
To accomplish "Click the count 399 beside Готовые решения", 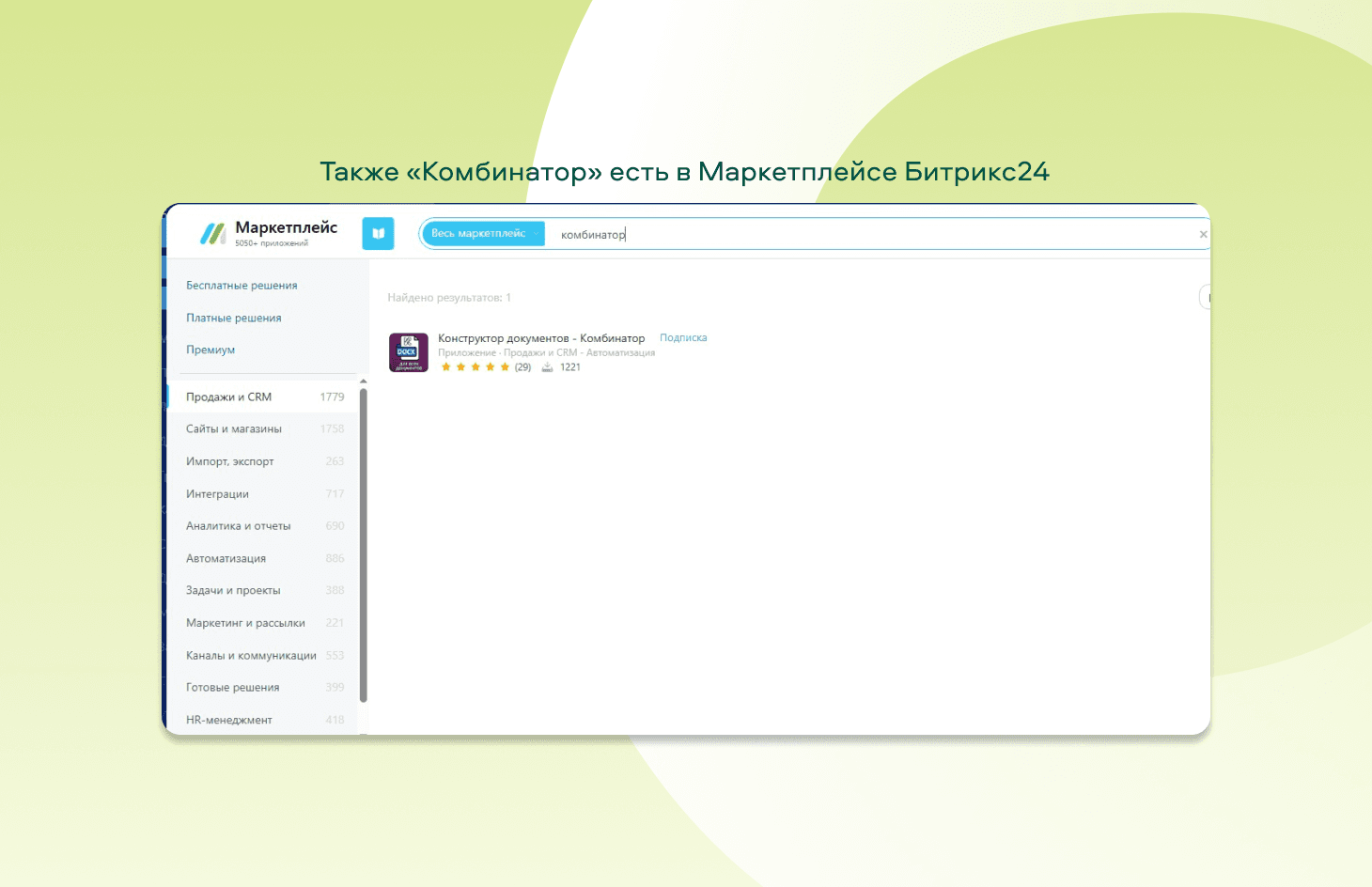I will [x=335, y=688].
